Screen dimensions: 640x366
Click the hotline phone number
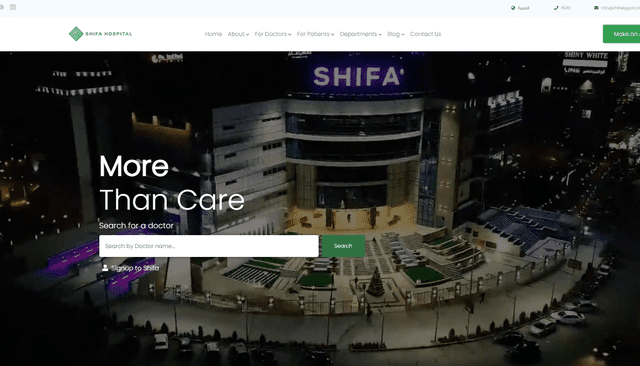click(x=566, y=8)
